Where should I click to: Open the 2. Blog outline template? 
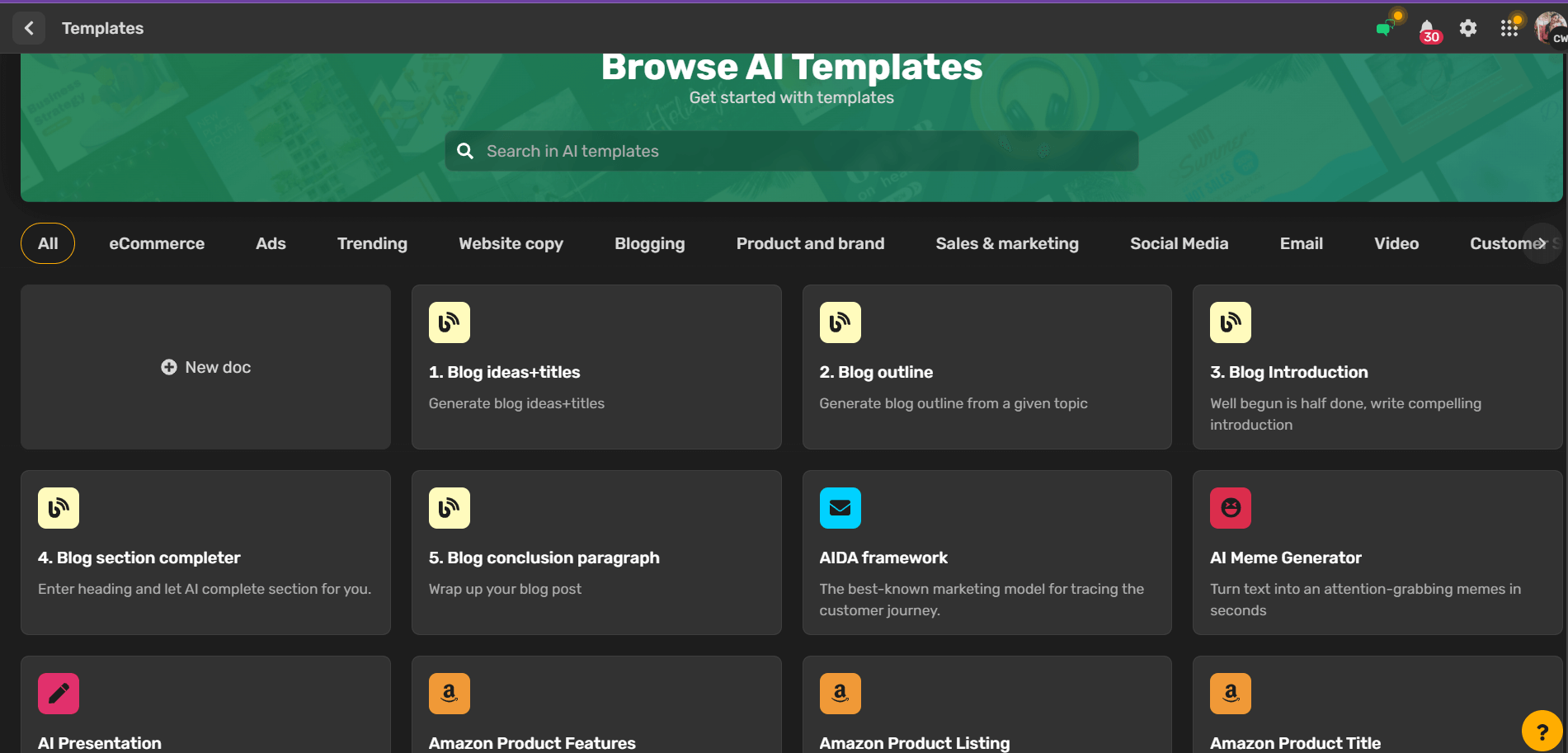[x=986, y=367]
